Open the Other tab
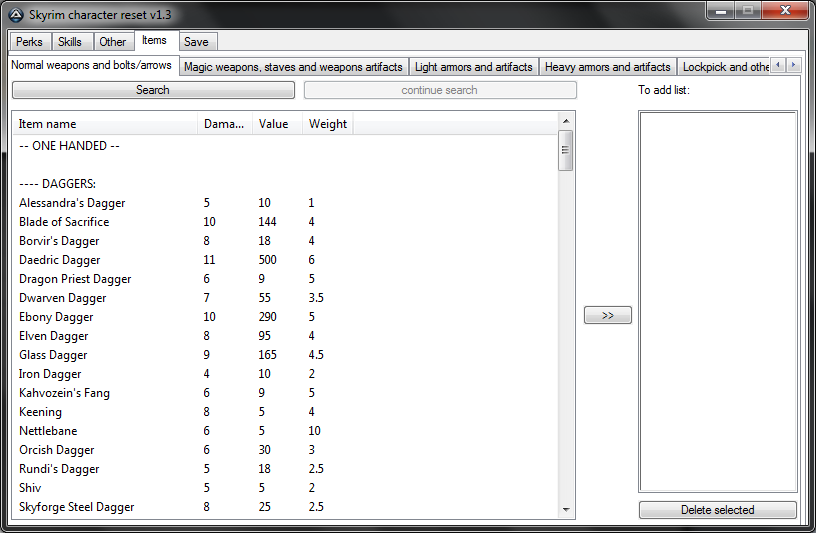 113,42
